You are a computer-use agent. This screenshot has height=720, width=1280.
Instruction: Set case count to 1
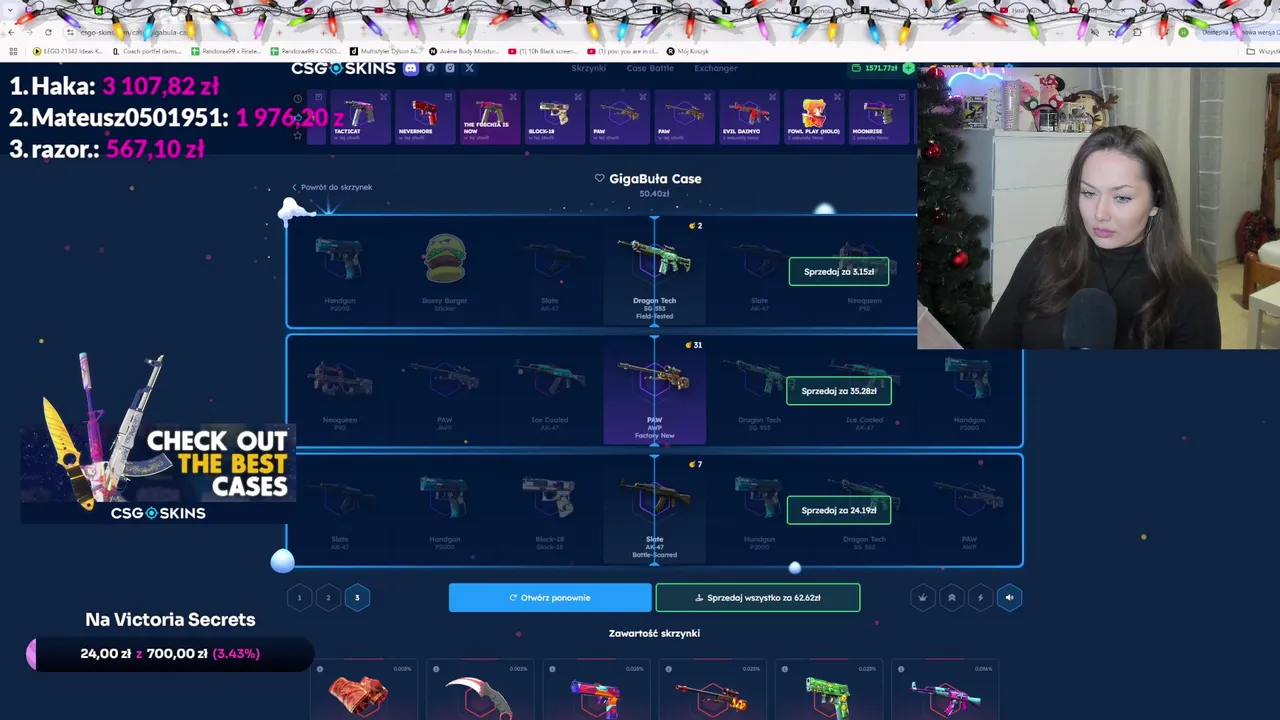tap(299, 598)
